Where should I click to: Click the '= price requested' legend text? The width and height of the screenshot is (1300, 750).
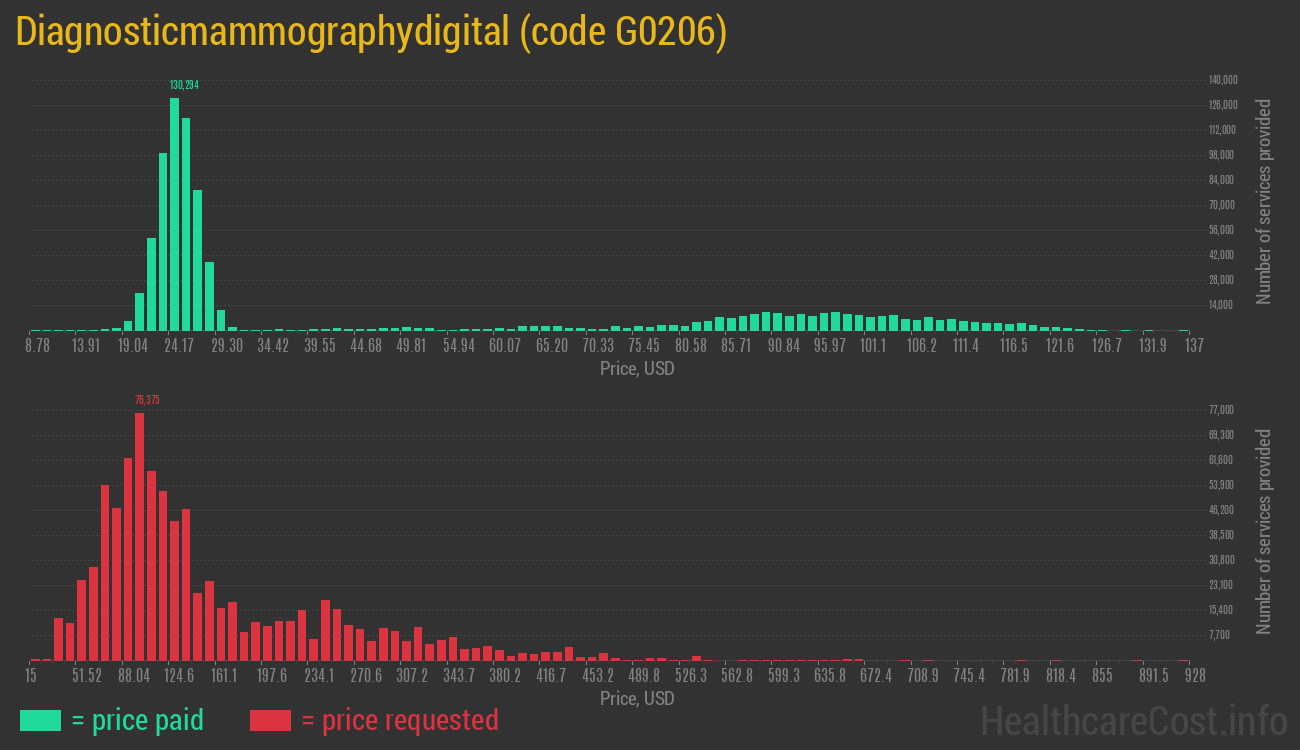tap(399, 720)
